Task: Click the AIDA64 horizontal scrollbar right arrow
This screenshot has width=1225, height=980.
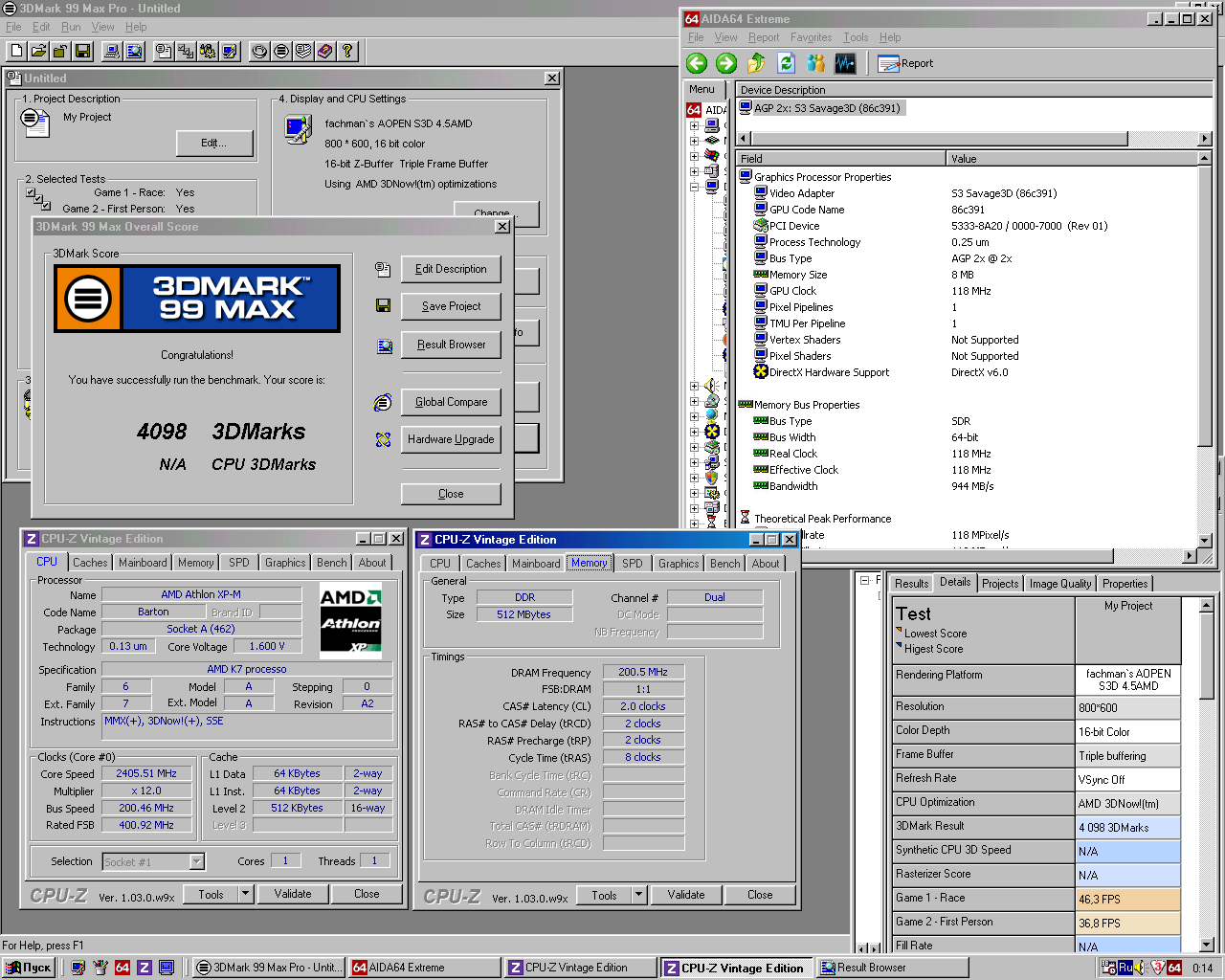Action: (x=1190, y=555)
